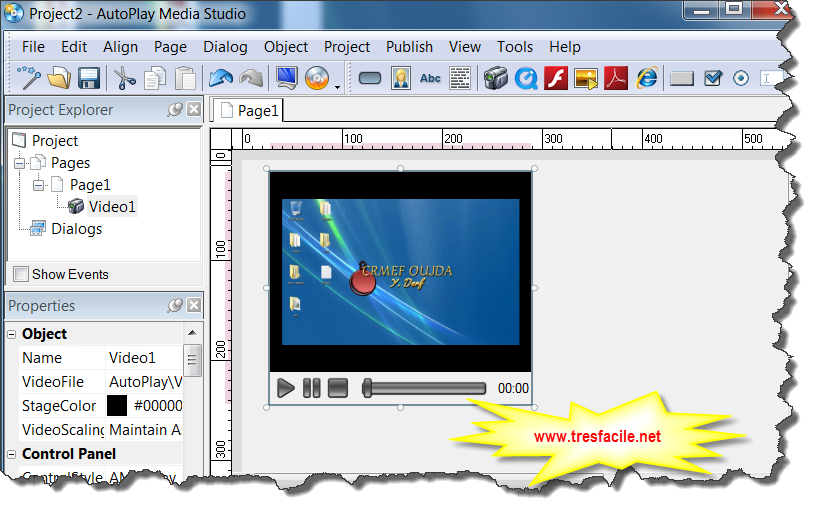Click the Properties panel scrollbar thumb
This screenshot has height=512, width=819.
192,360
